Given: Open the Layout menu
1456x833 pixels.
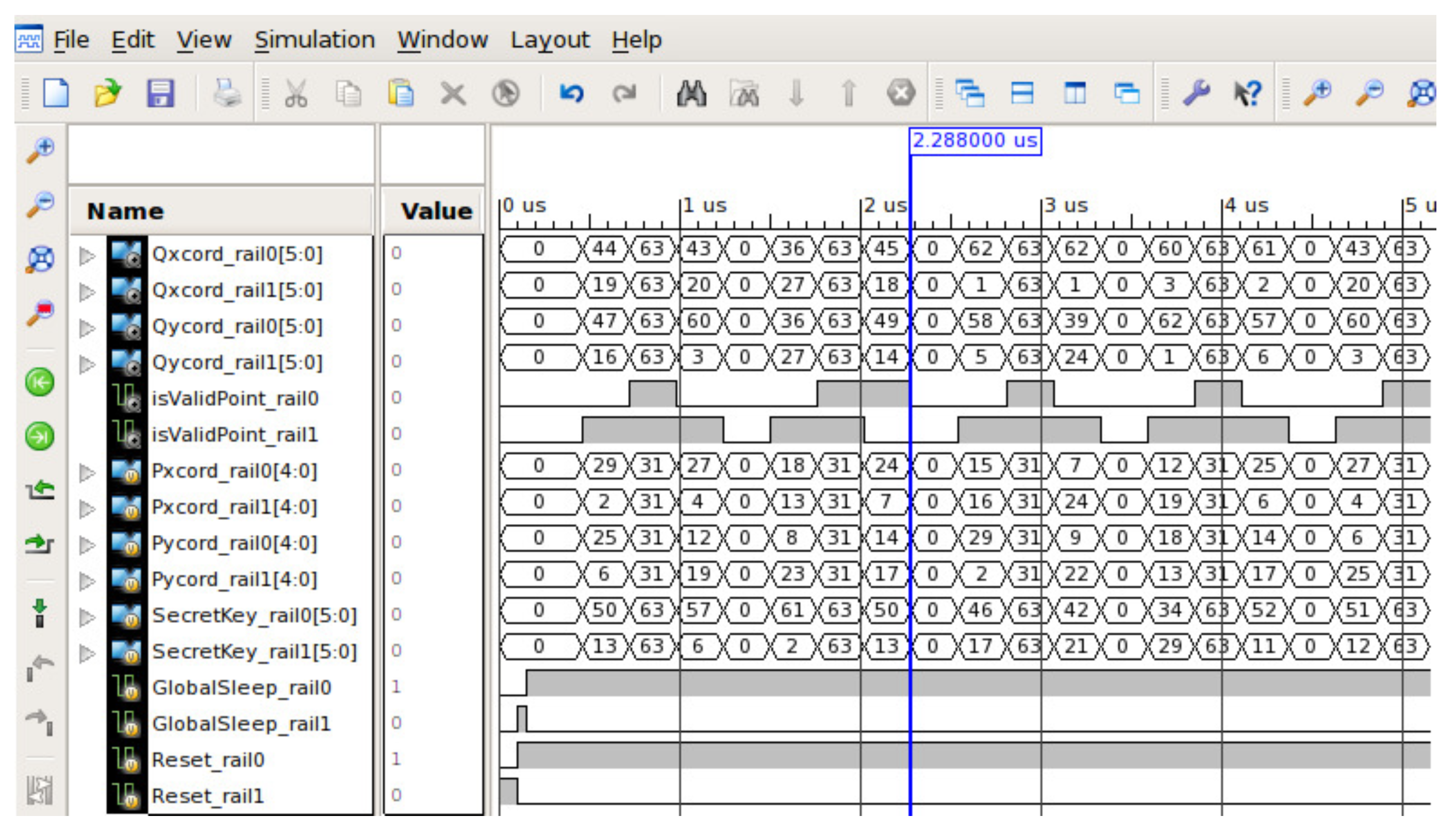Looking at the screenshot, I should click(550, 40).
